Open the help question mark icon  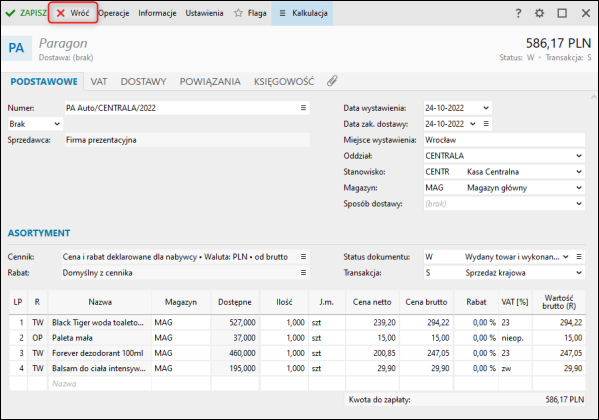tap(518, 13)
